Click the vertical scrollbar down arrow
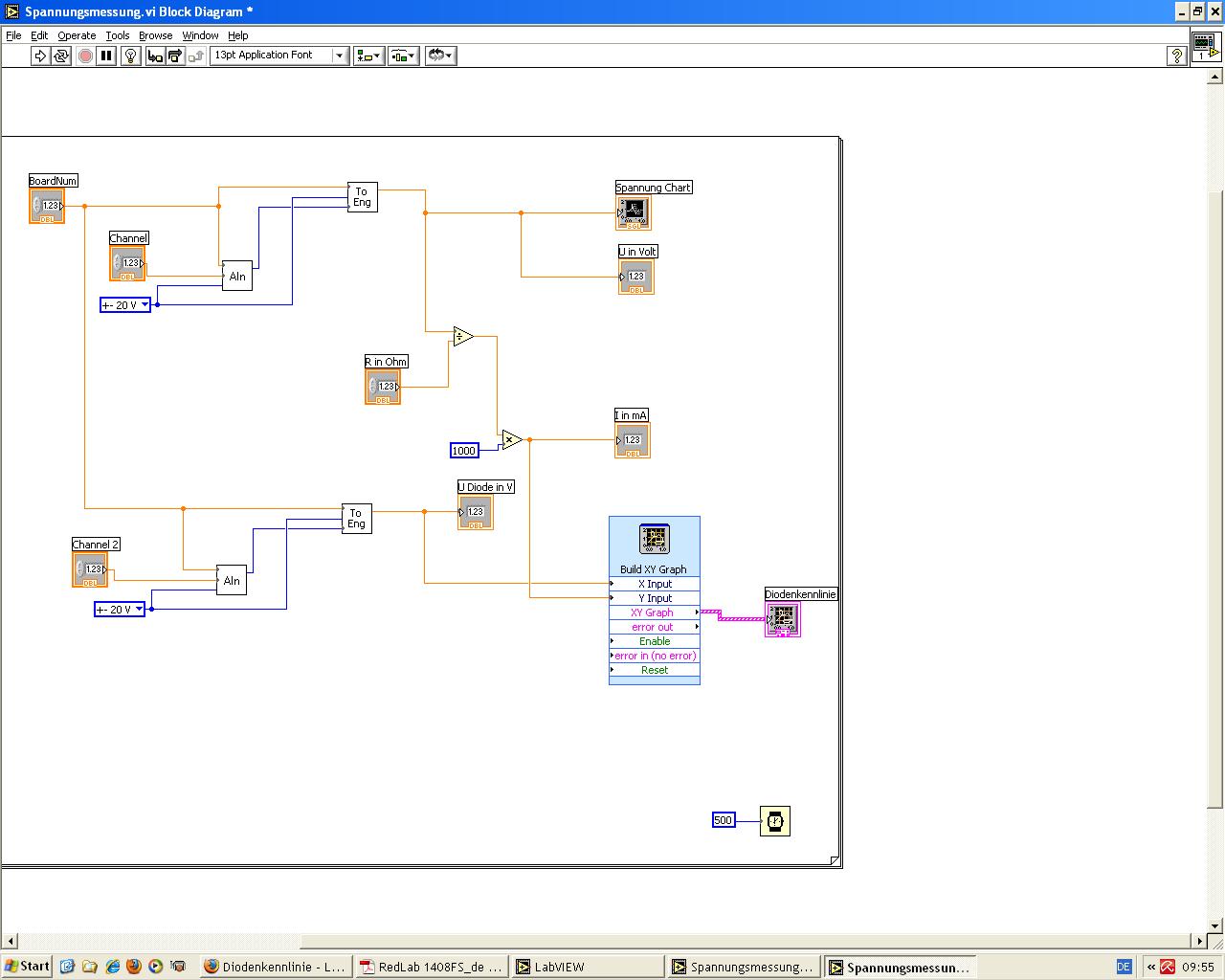Screen dimensions: 1225x980 1216,924
